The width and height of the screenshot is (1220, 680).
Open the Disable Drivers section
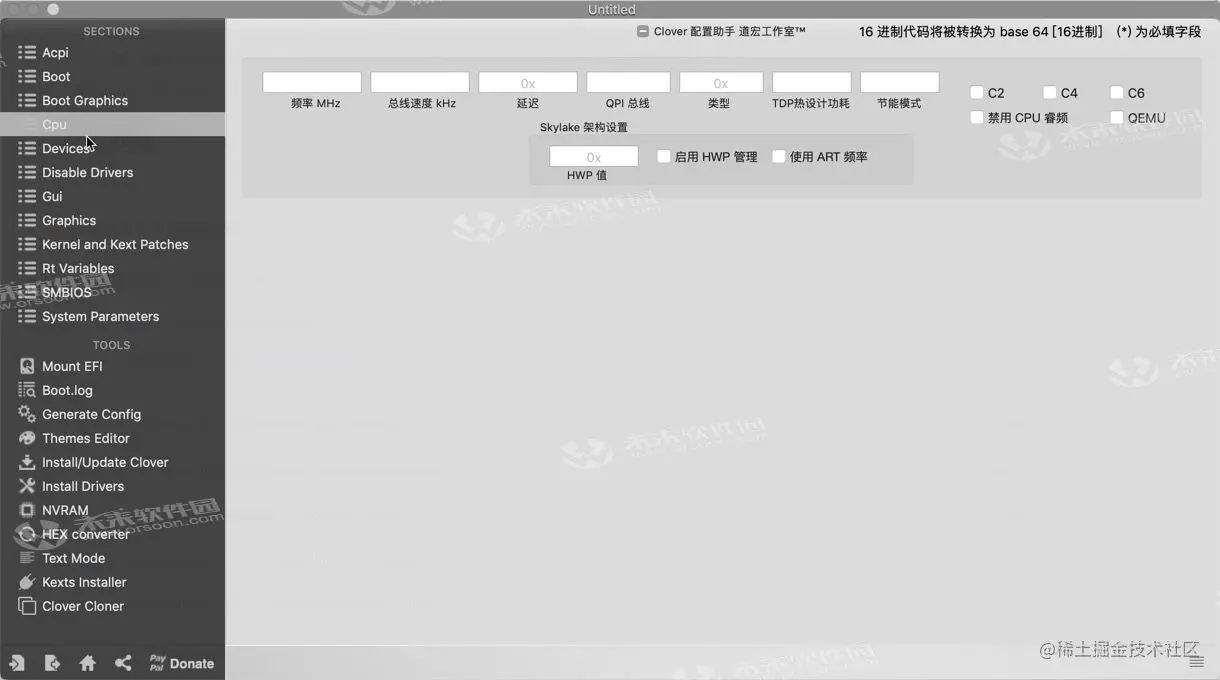pos(112,172)
